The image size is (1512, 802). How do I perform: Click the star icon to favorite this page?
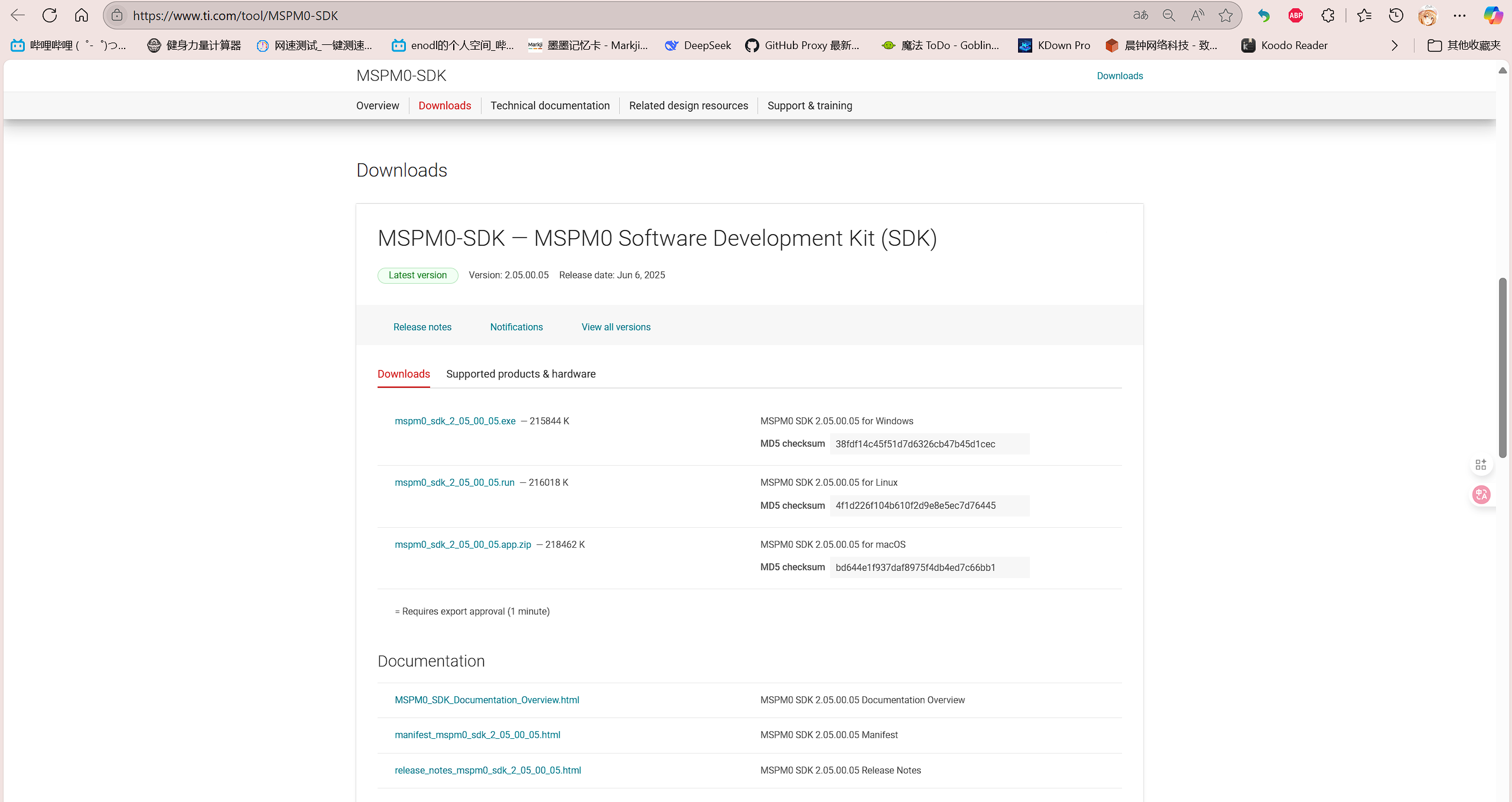tap(1225, 15)
